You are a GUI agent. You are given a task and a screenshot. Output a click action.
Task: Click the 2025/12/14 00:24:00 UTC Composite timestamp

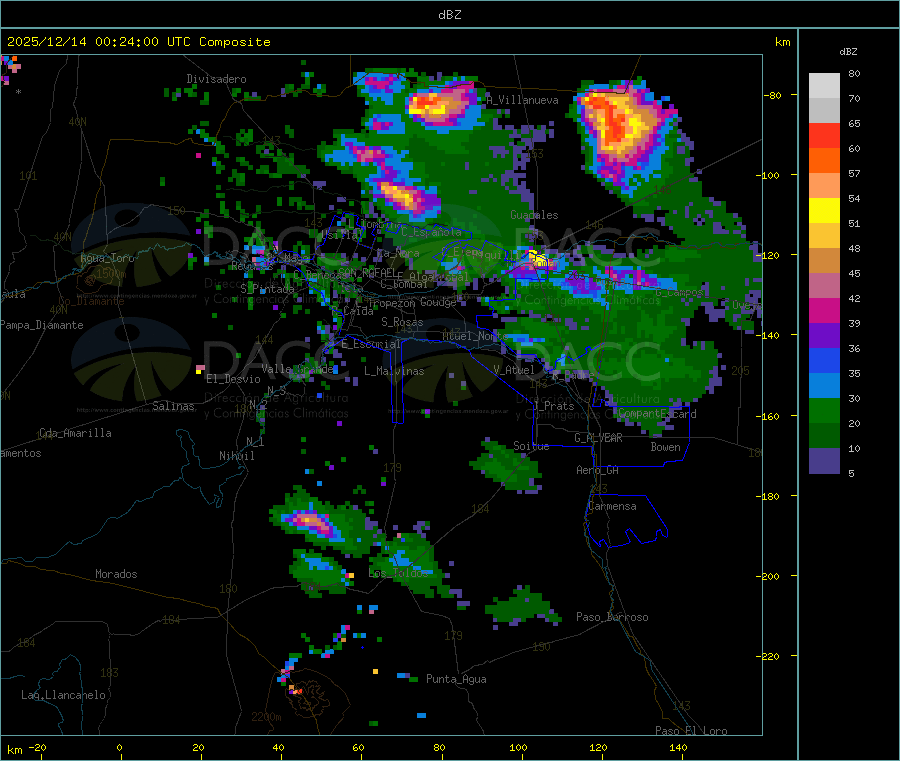(138, 42)
